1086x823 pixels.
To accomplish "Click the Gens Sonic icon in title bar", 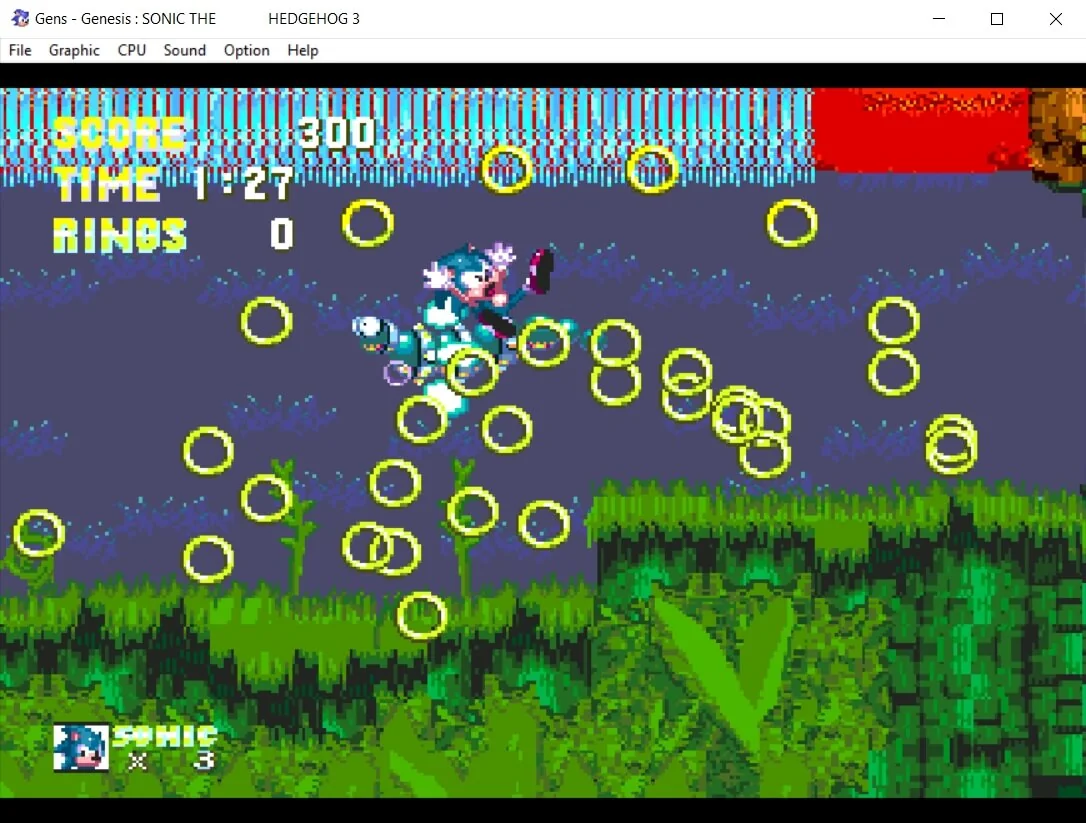I will point(20,19).
